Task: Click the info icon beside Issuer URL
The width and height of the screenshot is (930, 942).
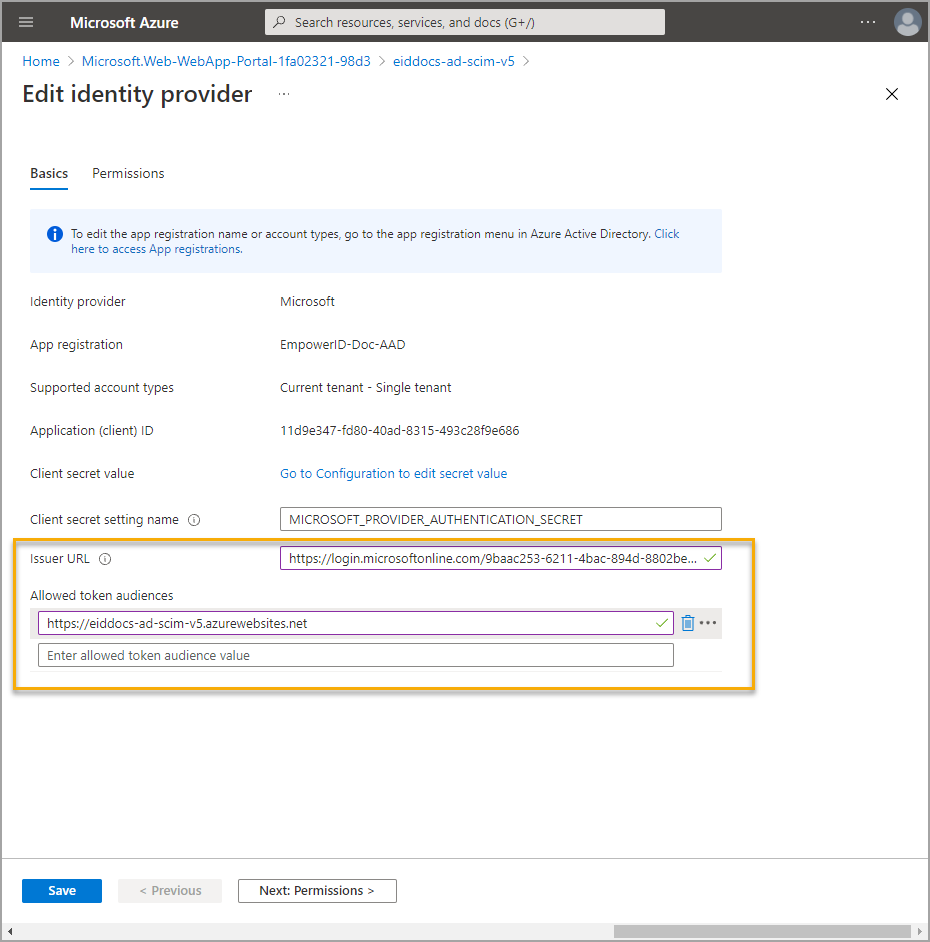Action: tap(105, 559)
